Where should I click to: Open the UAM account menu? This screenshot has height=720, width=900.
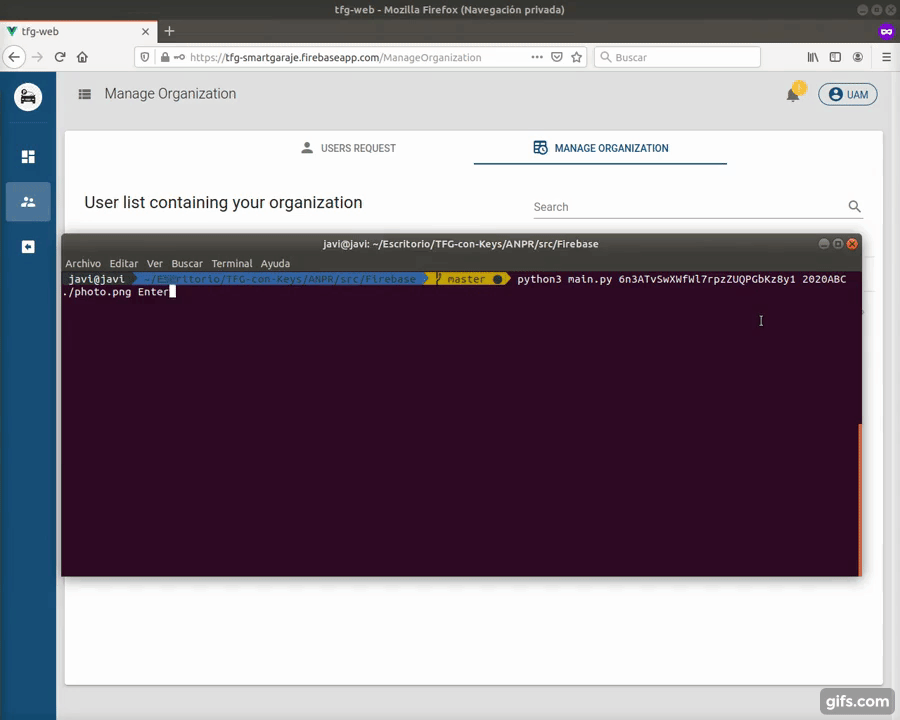(x=847, y=95)
